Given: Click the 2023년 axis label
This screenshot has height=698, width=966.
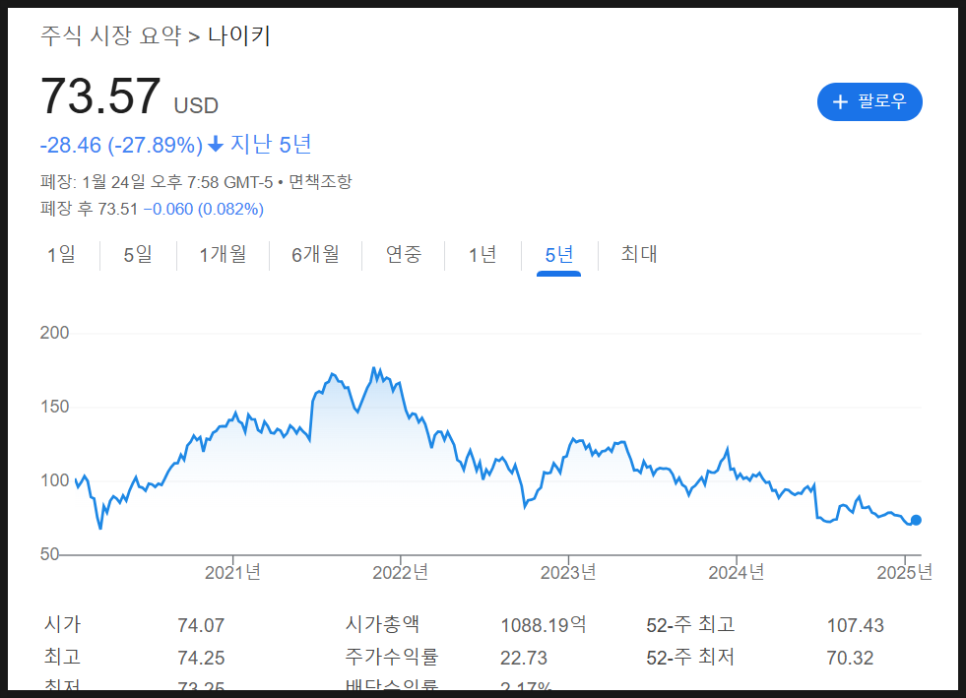Looking at the screenshot, I should click(569, 572).
